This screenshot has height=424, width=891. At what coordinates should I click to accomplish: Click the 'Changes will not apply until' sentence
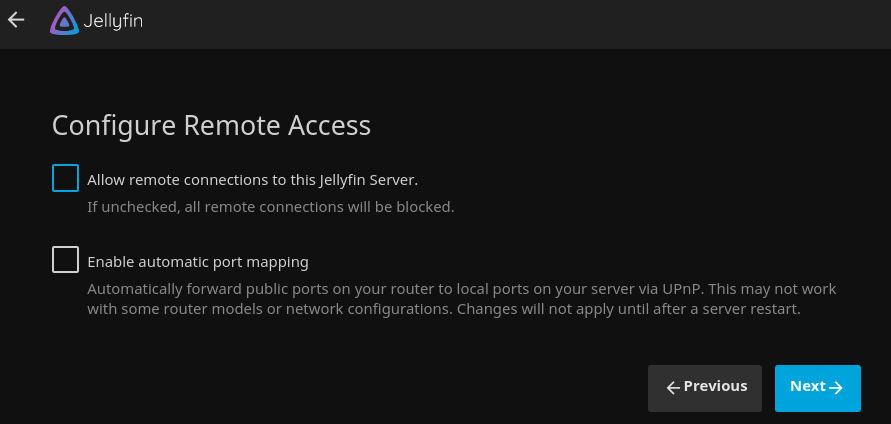(x=628, y=309)
